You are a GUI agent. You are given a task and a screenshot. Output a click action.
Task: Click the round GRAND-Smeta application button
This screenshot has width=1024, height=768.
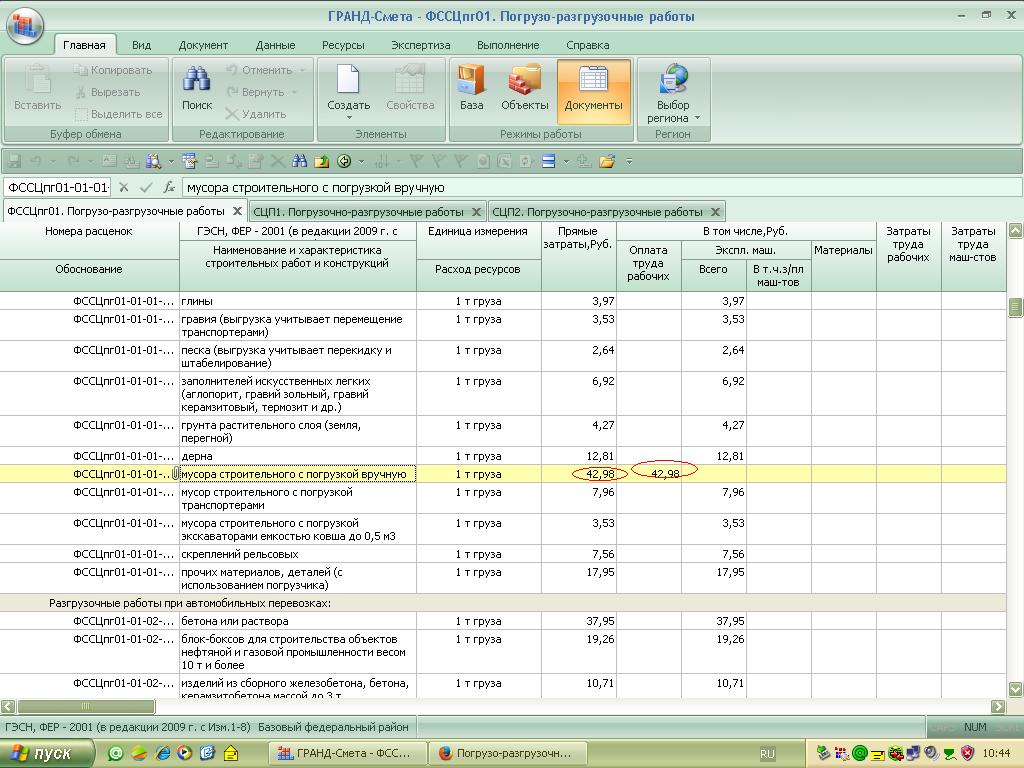[24, 26]
